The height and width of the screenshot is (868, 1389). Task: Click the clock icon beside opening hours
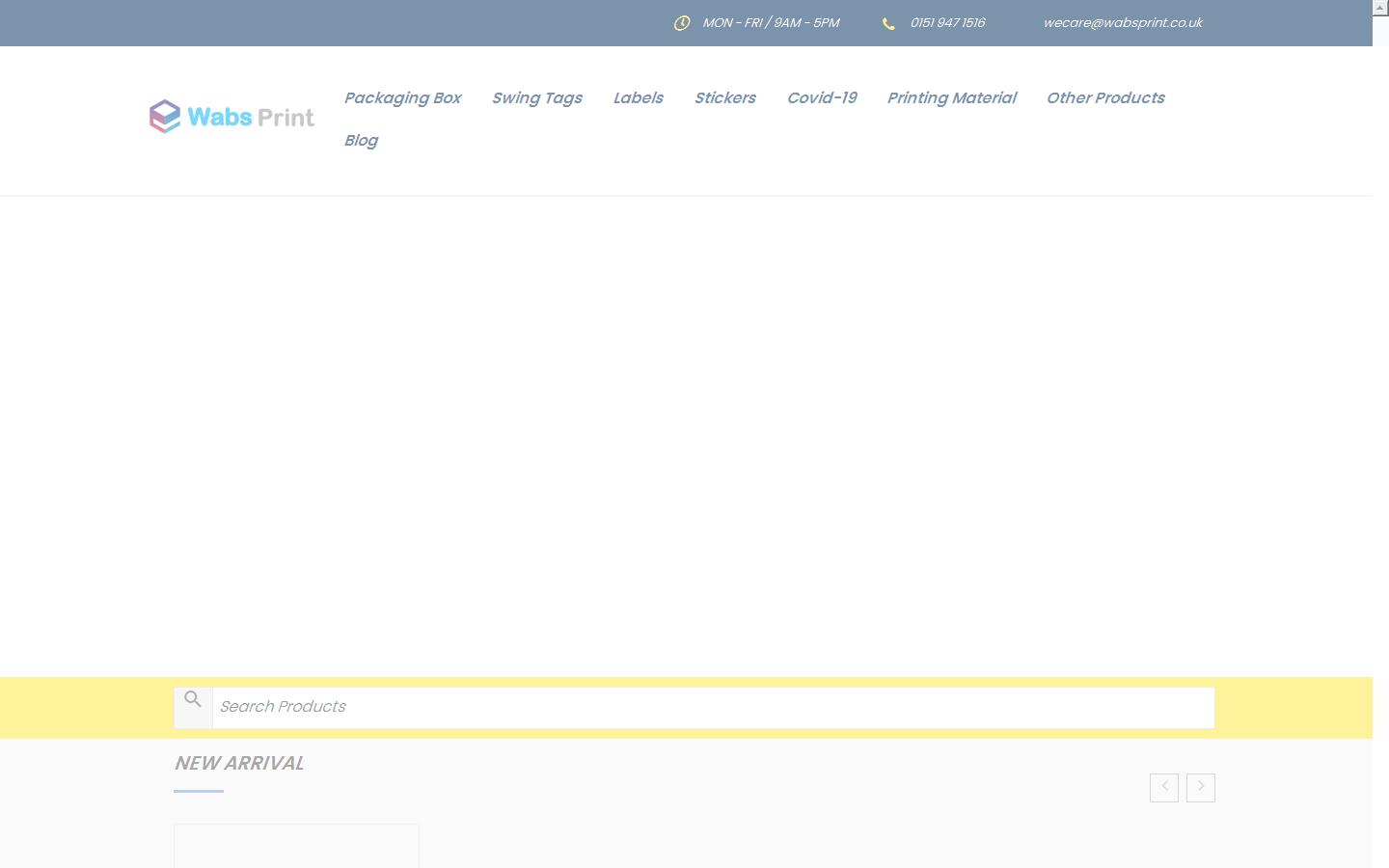point(682,23)
